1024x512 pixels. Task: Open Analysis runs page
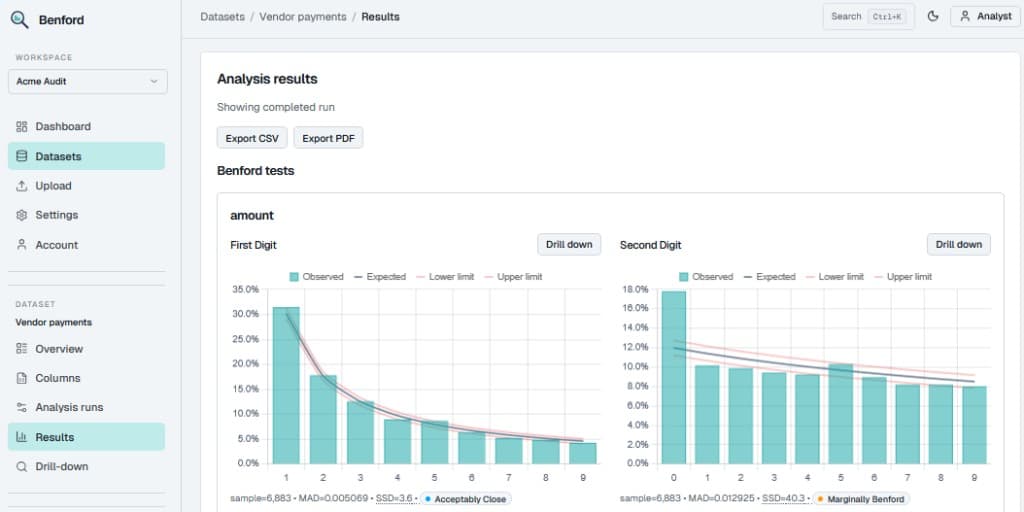pos(86,408)
